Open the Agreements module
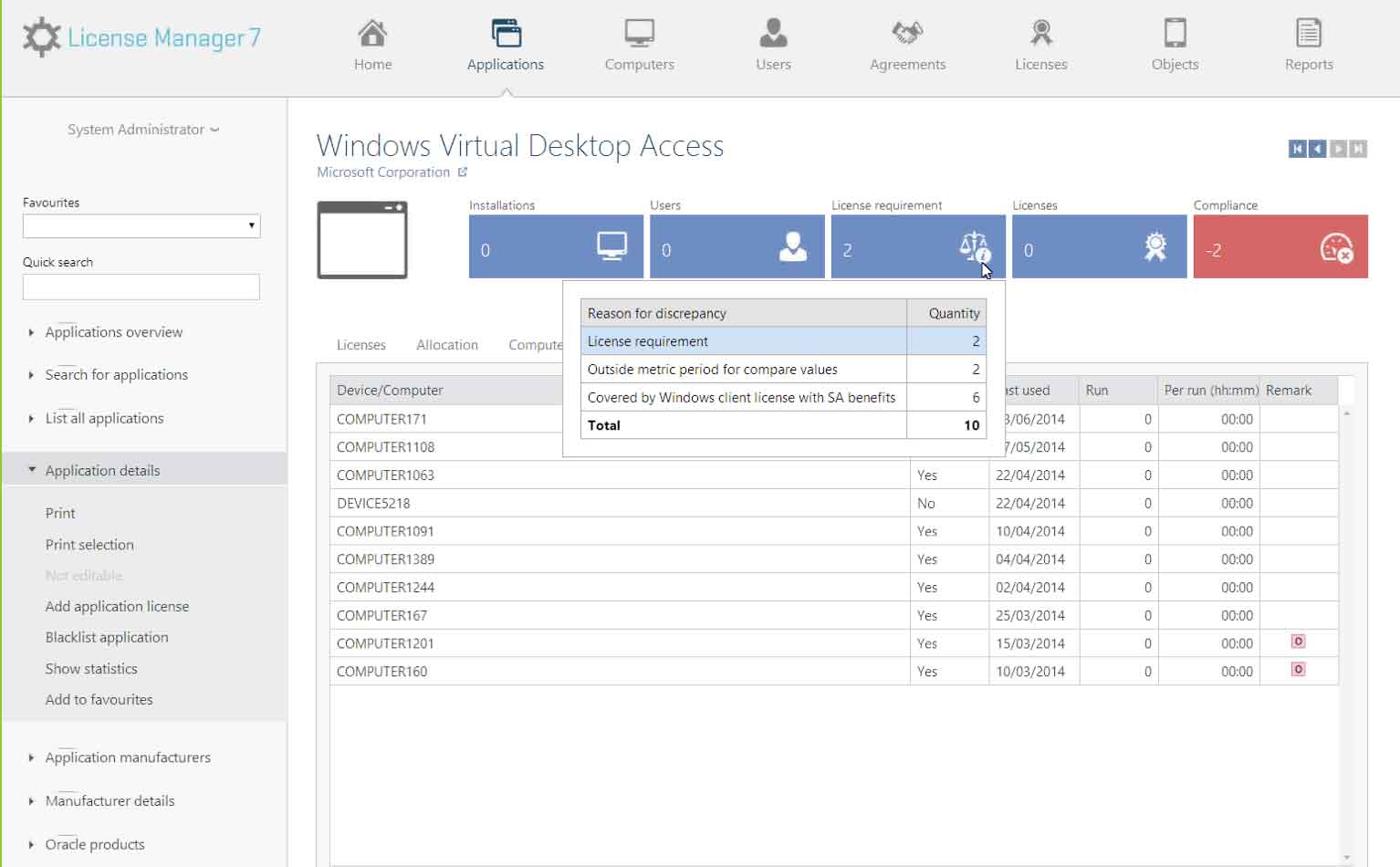The image size is (1400, 867). pos(907,41)
